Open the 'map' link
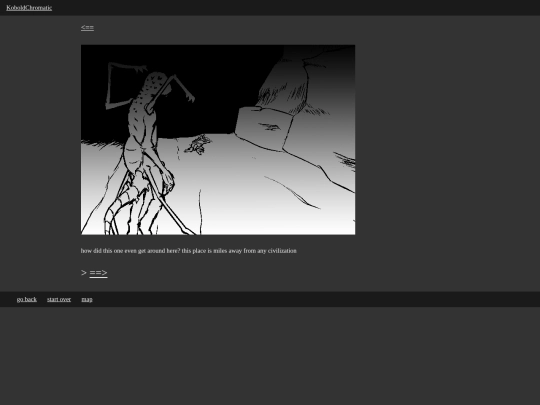The image size is (540, 405). point(87,299)
